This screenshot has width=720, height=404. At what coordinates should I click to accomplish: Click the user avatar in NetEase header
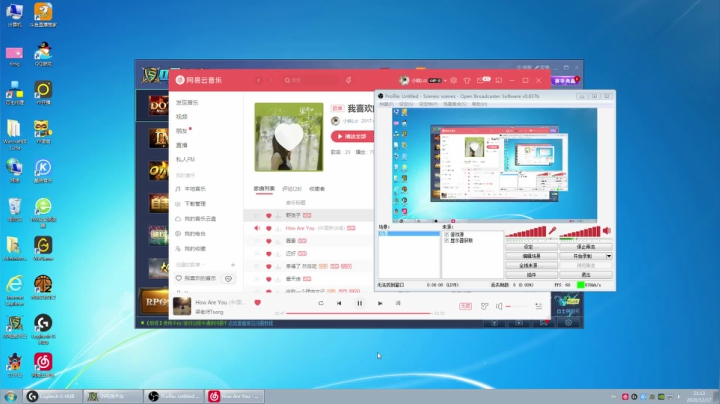coord(404,80)
